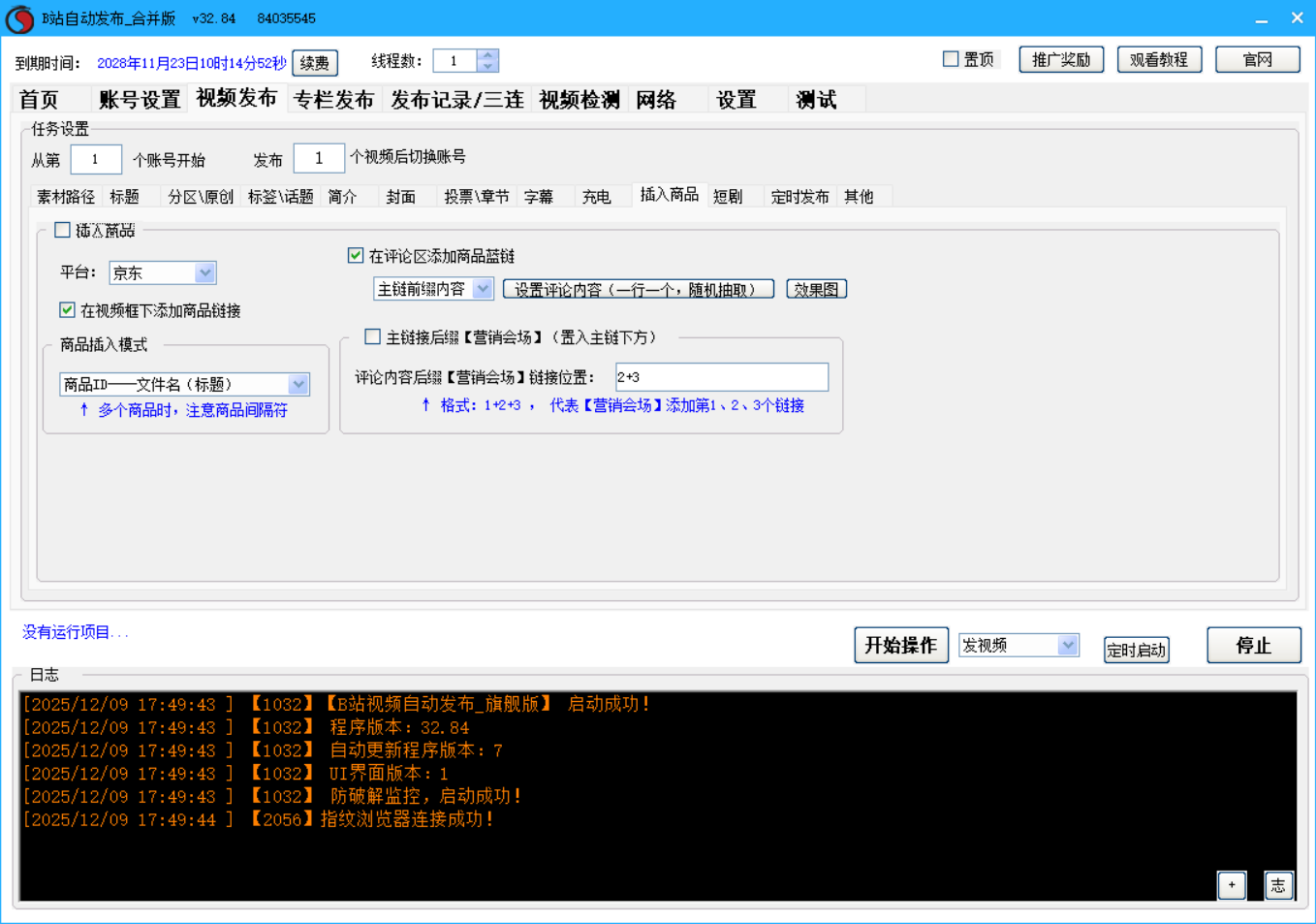
Task: Decrease thread count with down spinner arrow
Action: click(x=487, y=67)
